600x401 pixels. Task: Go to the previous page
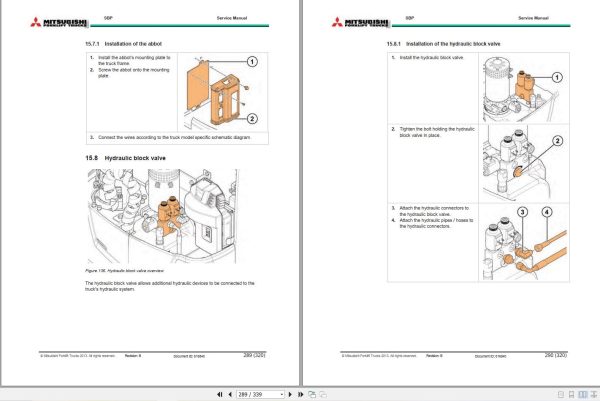coord(230,394)
